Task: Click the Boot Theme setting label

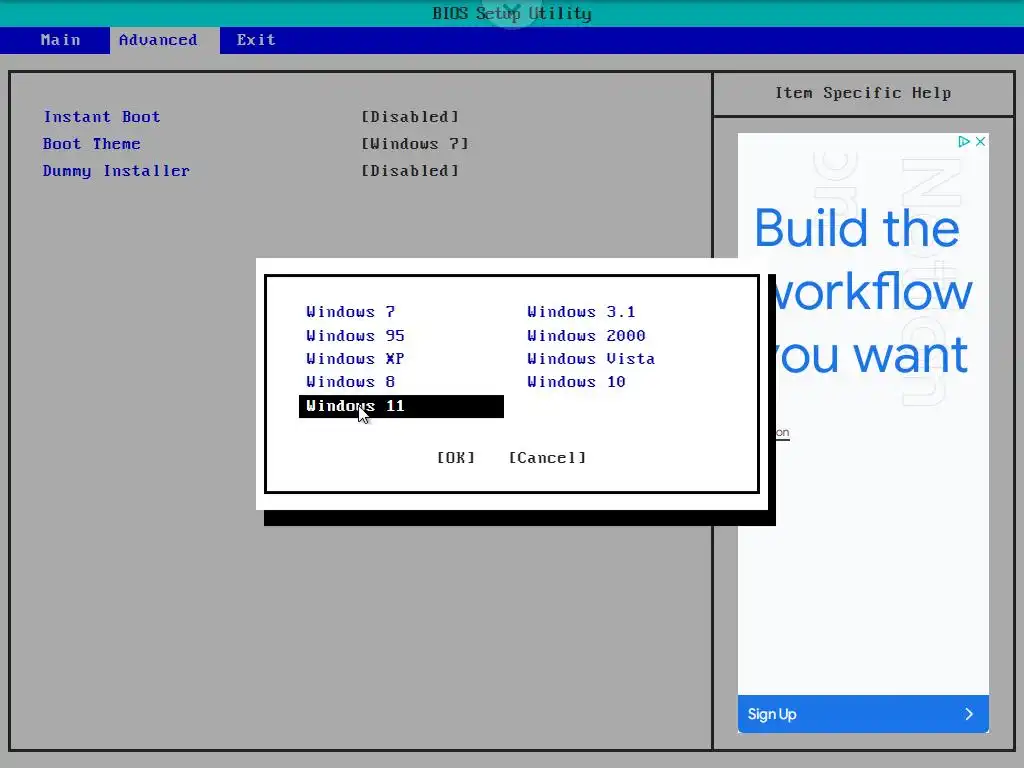Action: tap(91, 144)
